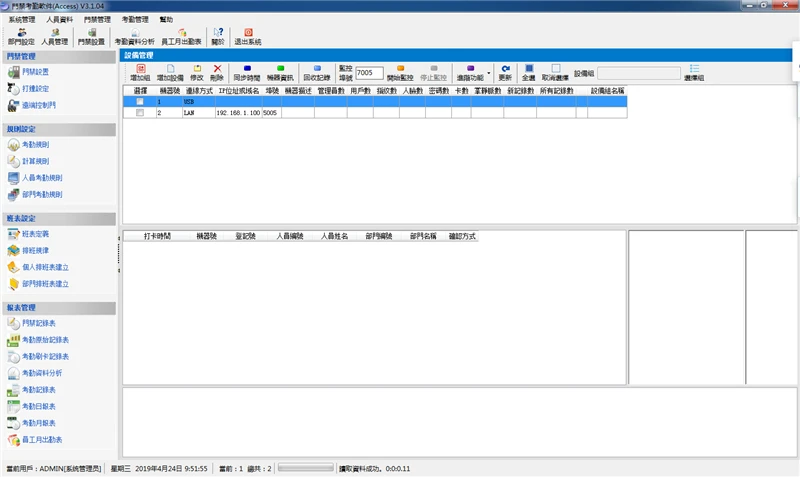Open 打鐘設定 in the sidebar
800x477 pixels.
[29, 88]
